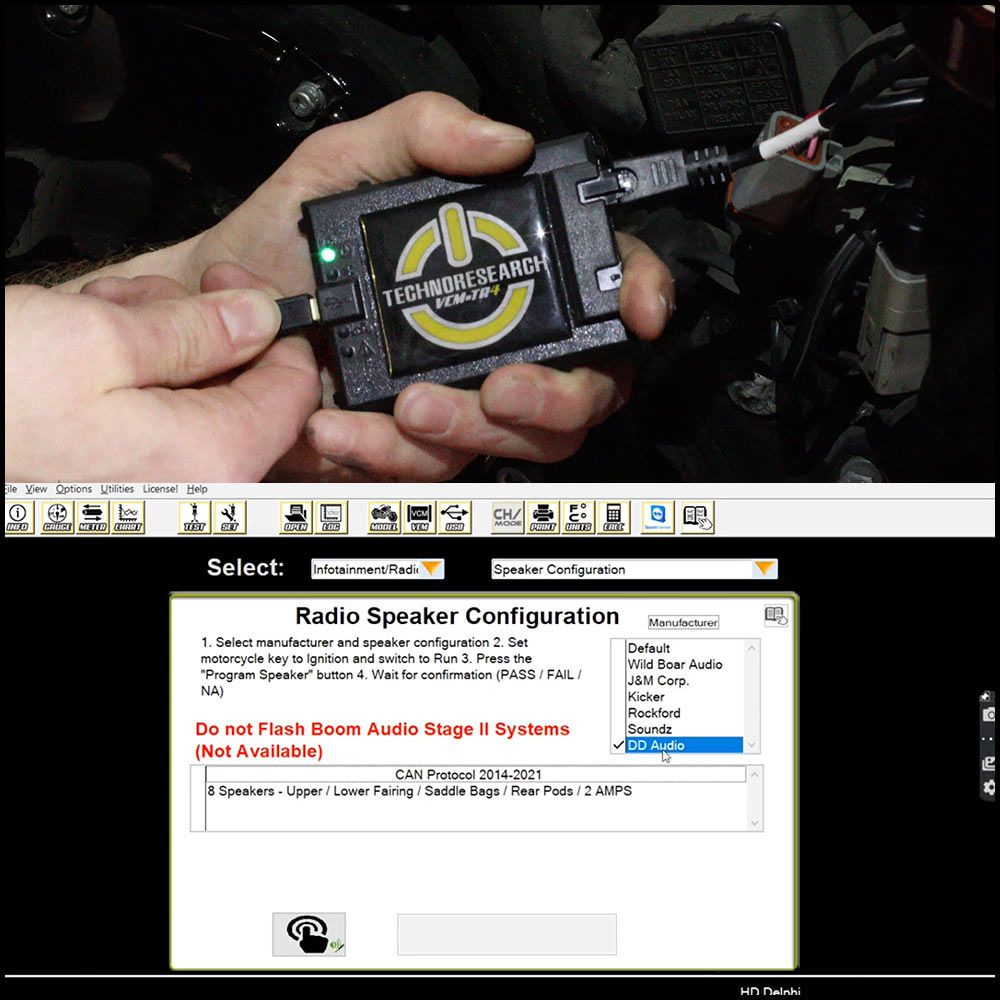Launch the TeamViewer toolbar icon
1000x1000 pixels.
pyautogui.click(x=658, y=517)
